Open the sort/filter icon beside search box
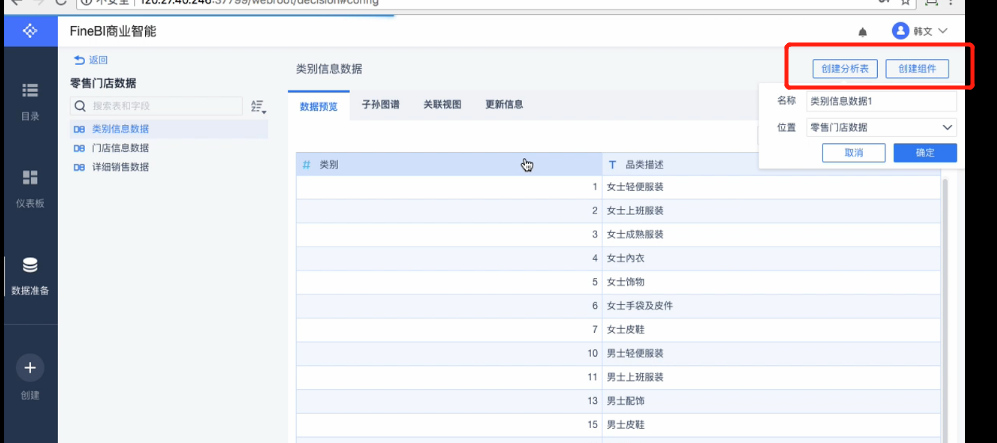997x443 pixels. pyautogui.click(x=258, y=106)
